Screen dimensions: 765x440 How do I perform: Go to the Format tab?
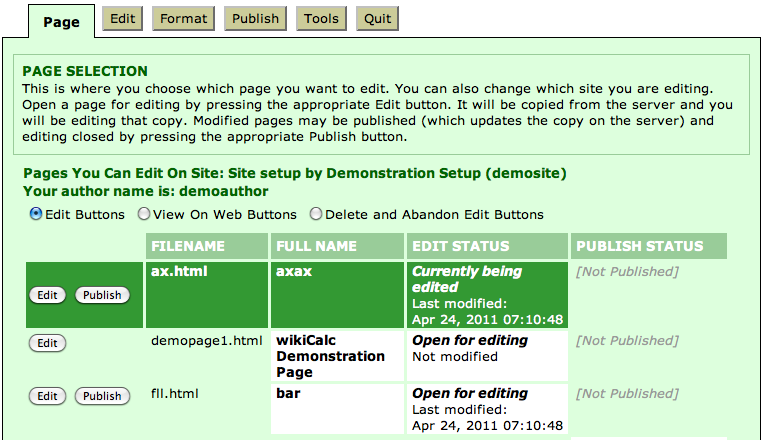[x=184, y=18]
